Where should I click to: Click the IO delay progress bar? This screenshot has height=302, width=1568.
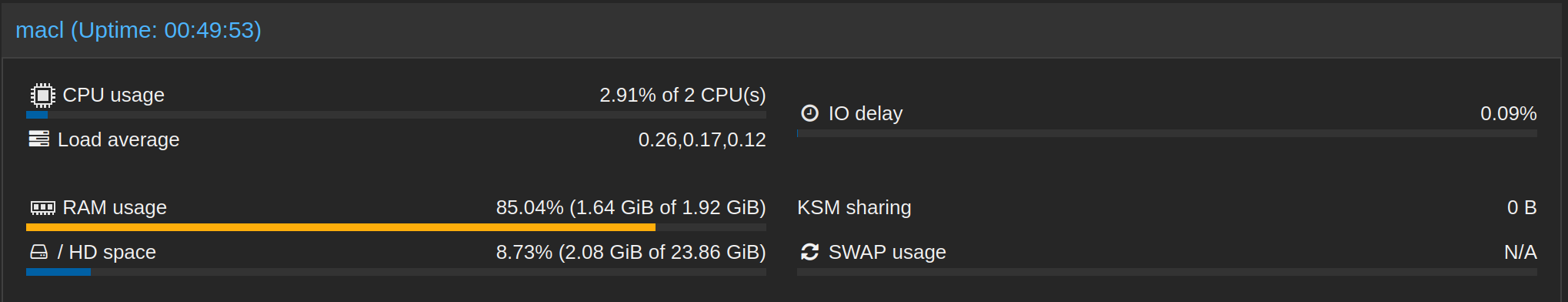point(1167,133)
